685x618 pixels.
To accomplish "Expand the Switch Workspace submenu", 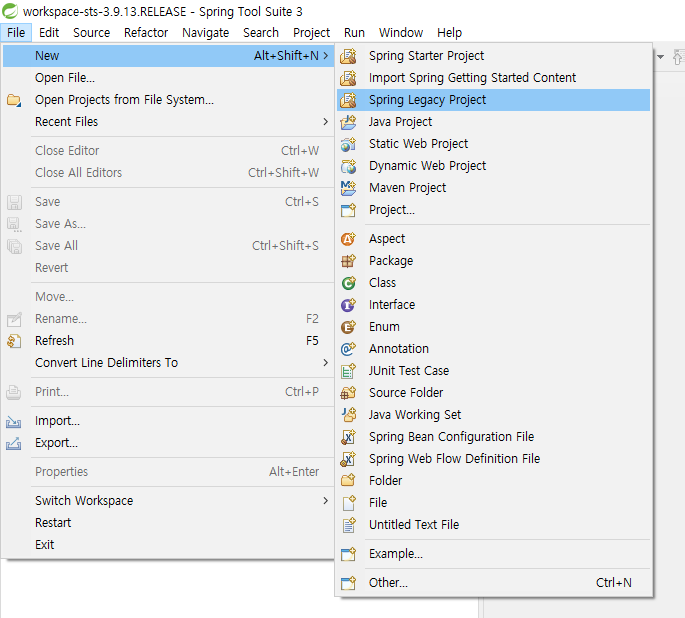I will 325,501.
